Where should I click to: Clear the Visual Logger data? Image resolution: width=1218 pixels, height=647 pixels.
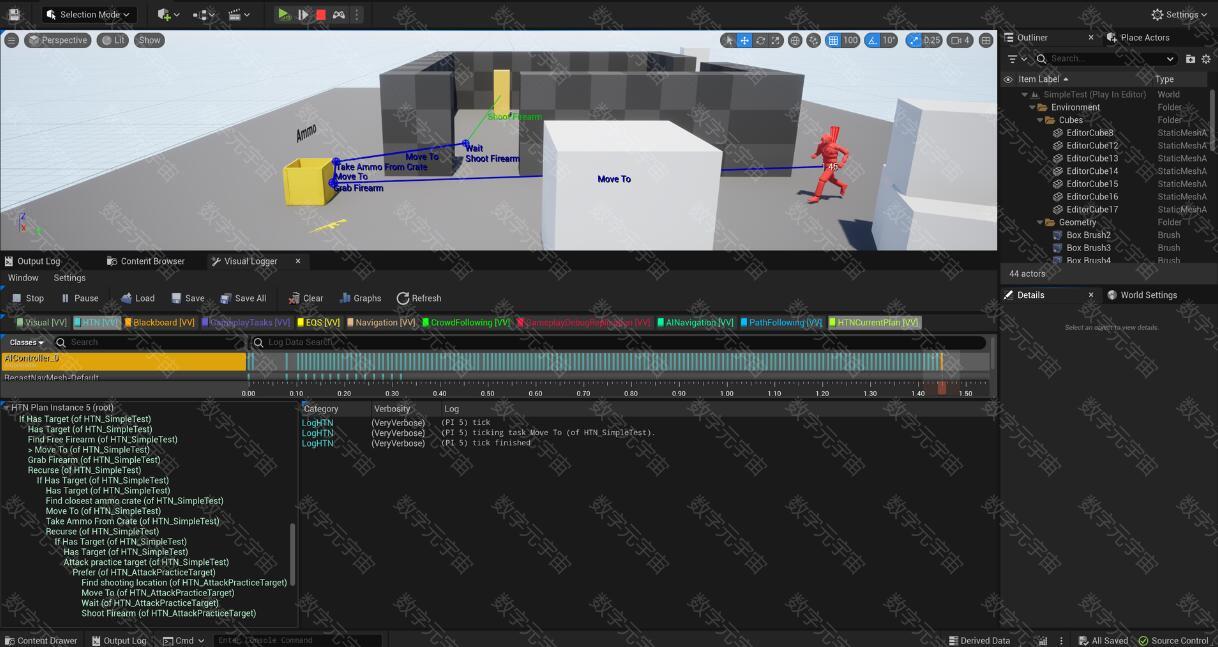pos(306,298)
